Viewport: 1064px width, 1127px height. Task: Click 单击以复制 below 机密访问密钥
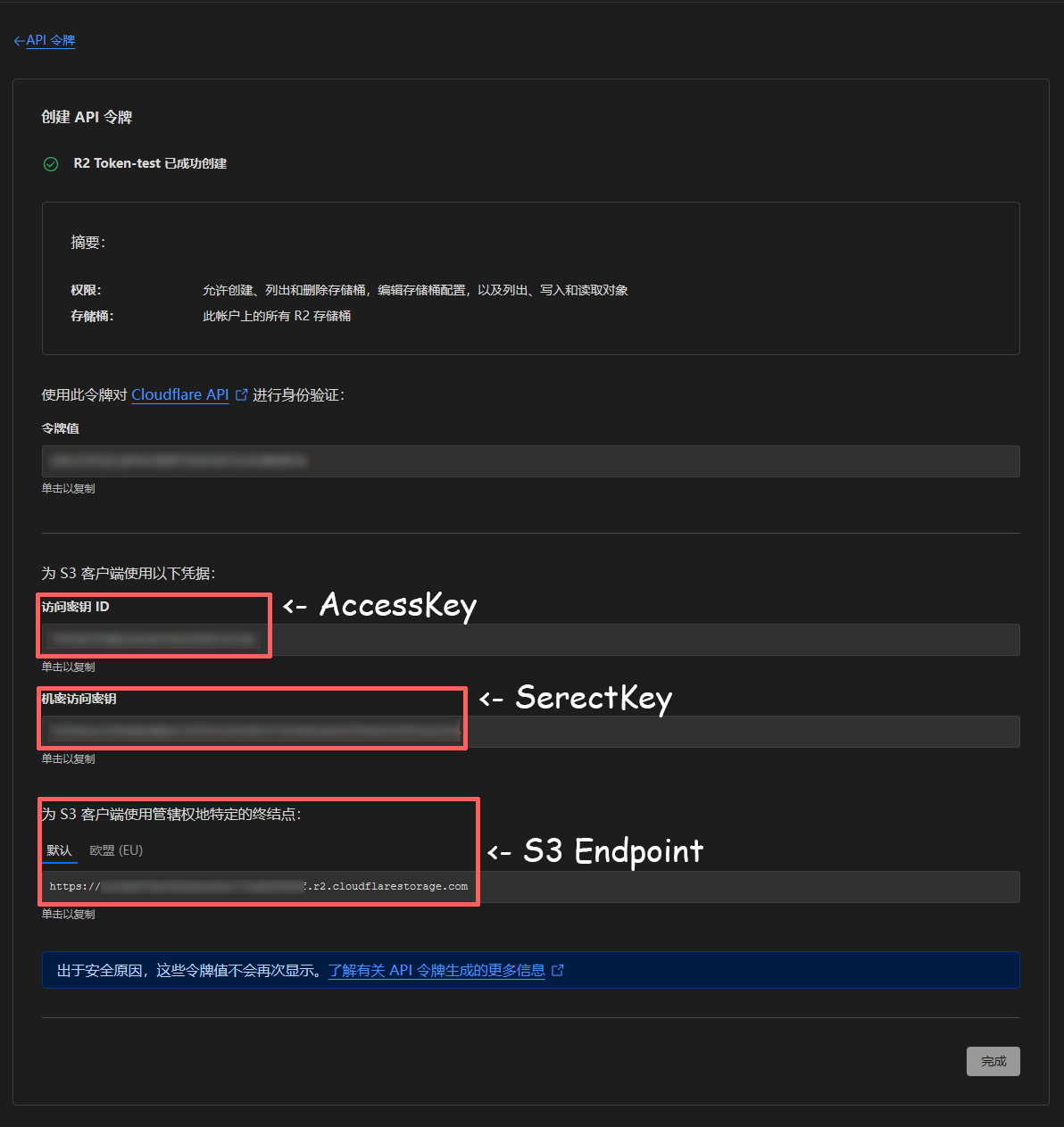(68, 759)
